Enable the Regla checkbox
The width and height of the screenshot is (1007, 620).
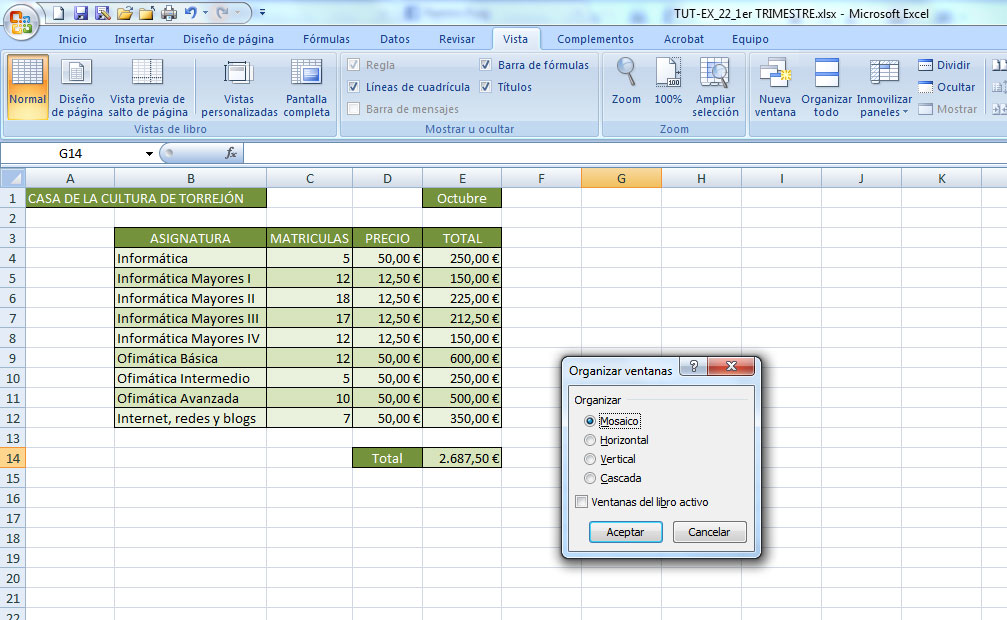coord(355,64)
